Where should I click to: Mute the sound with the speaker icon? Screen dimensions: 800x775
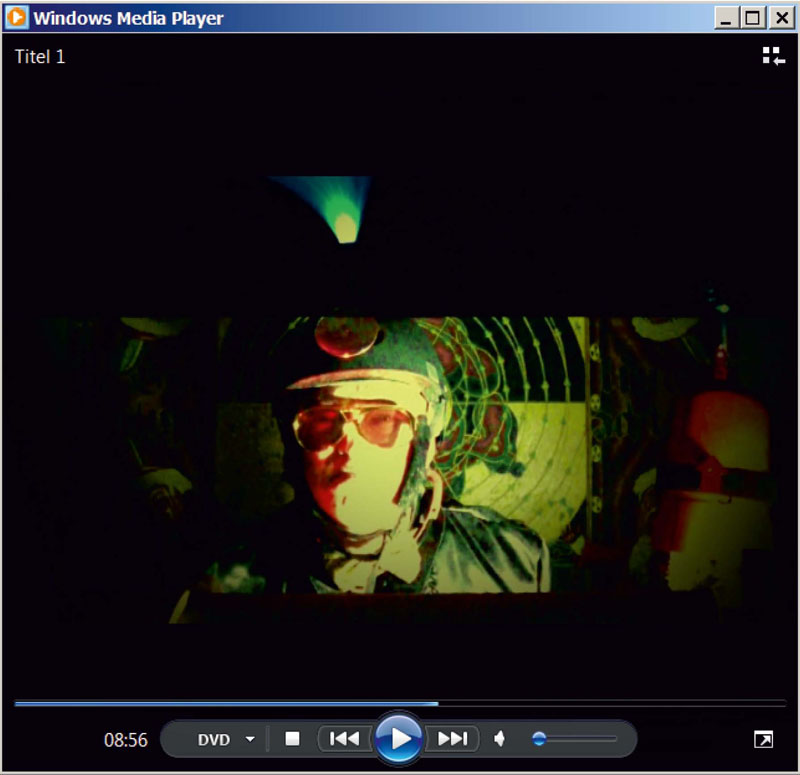pyautogui.click(x=499, y=738)
